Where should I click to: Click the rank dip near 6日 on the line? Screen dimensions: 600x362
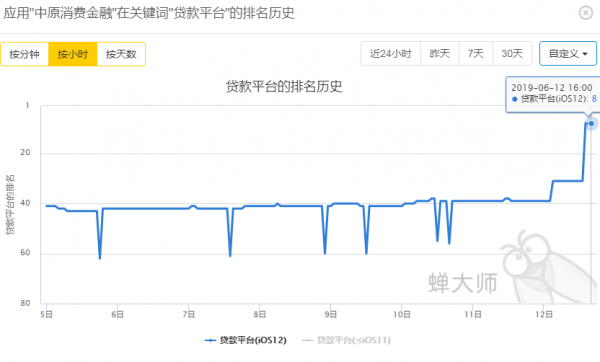[100, 259]
